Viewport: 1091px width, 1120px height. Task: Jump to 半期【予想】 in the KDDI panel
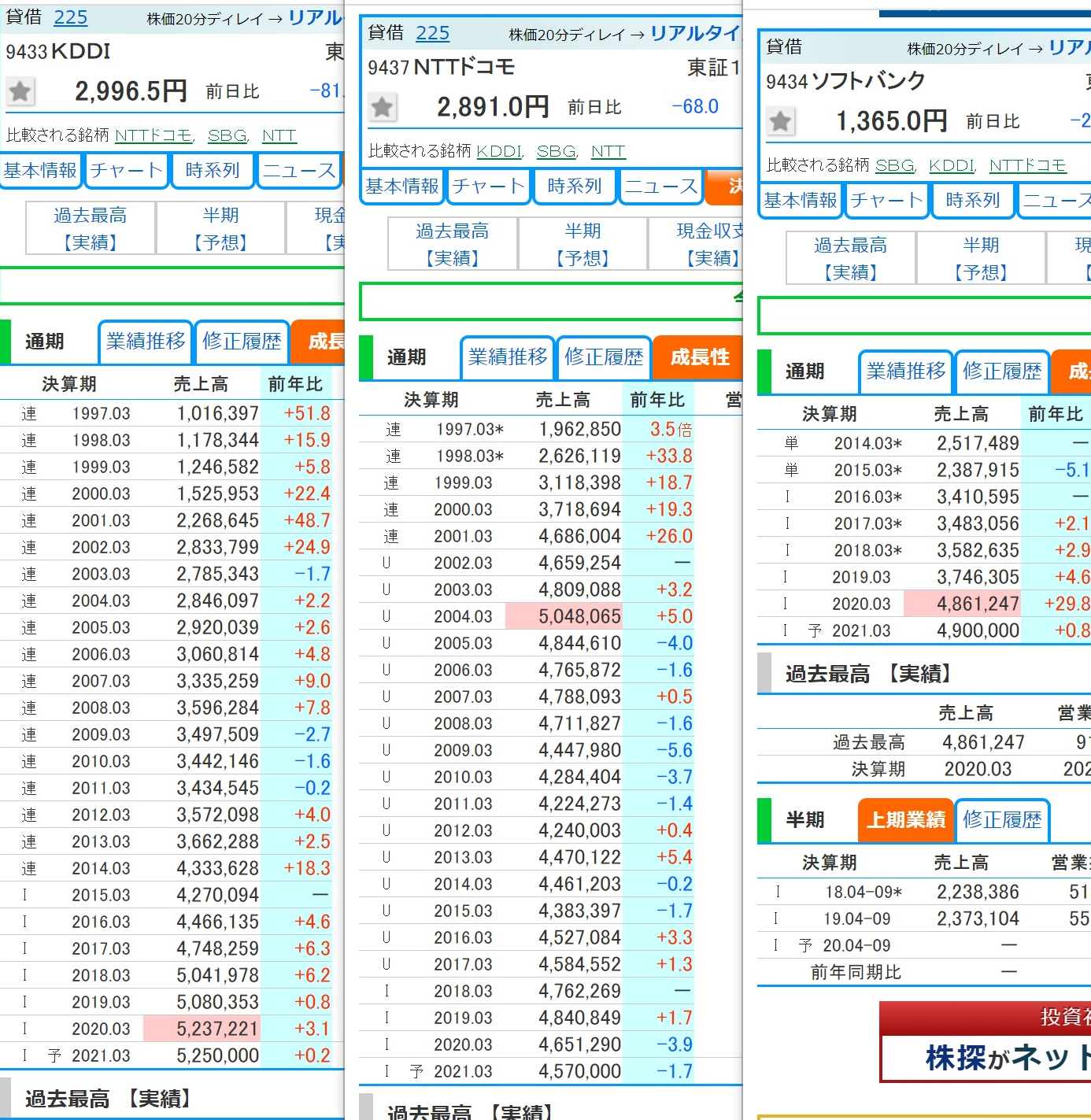221,228
